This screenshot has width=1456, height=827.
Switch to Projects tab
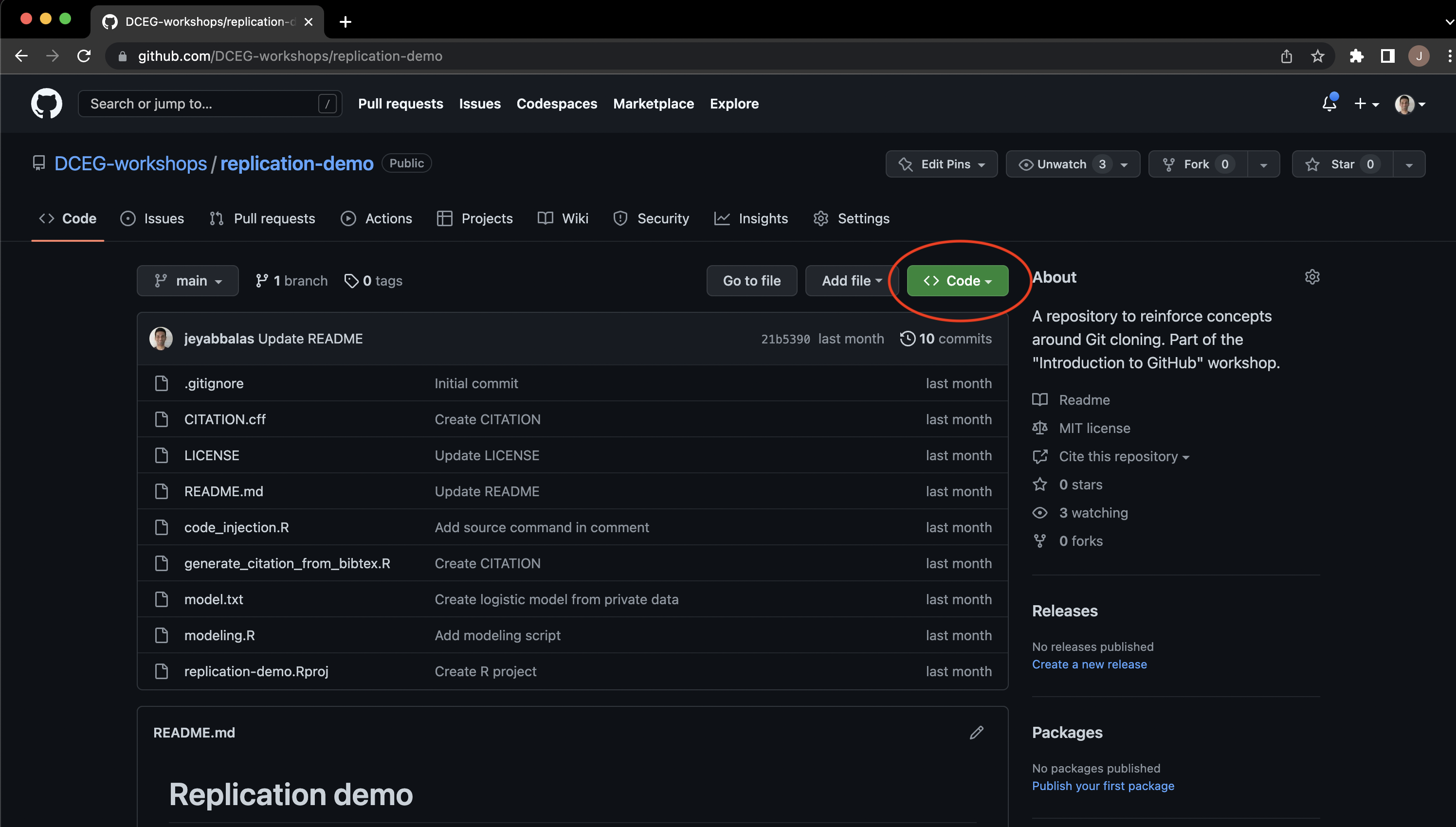coord(474,219)
